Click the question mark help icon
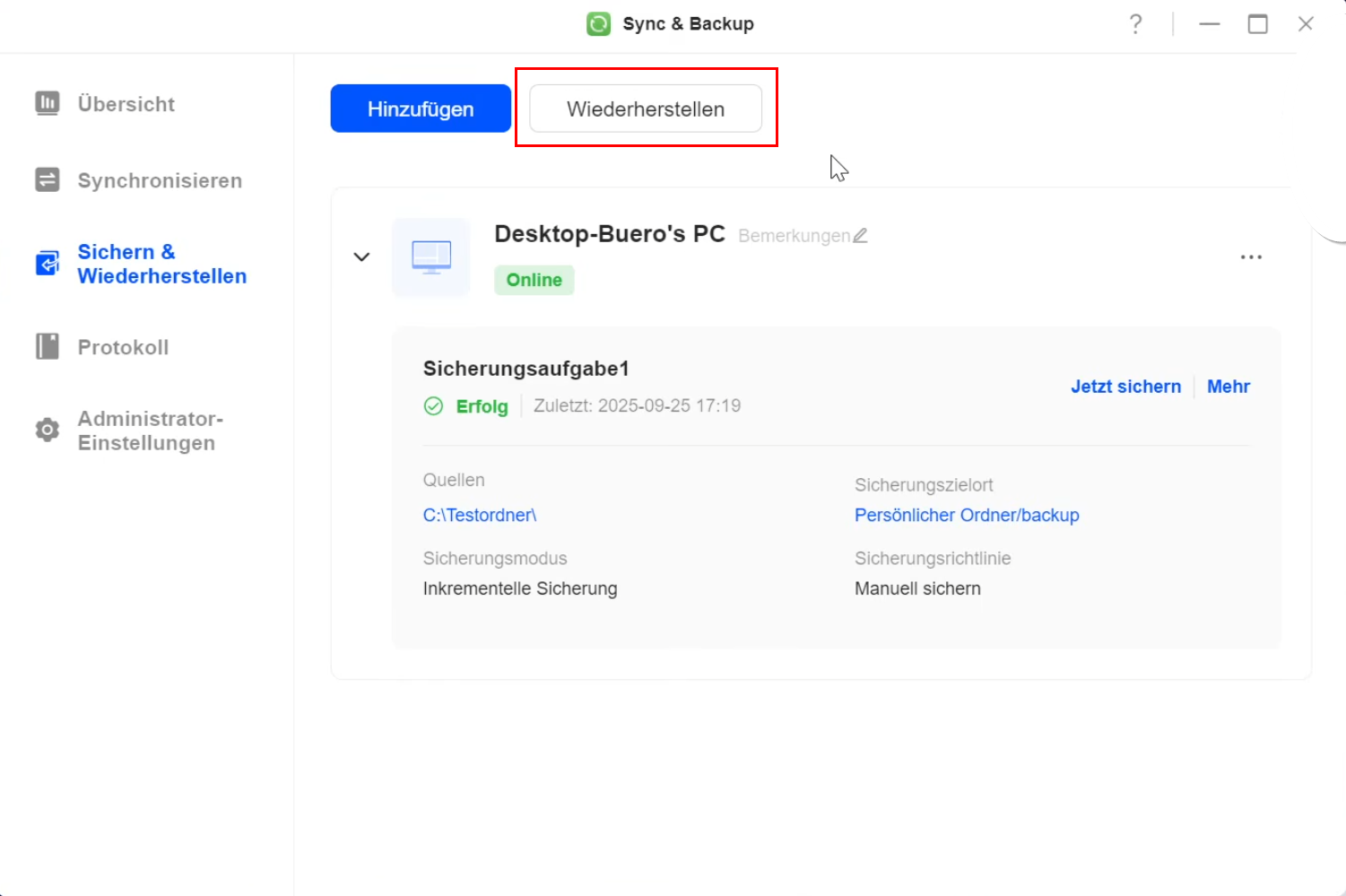 (x=1135, y=24)
